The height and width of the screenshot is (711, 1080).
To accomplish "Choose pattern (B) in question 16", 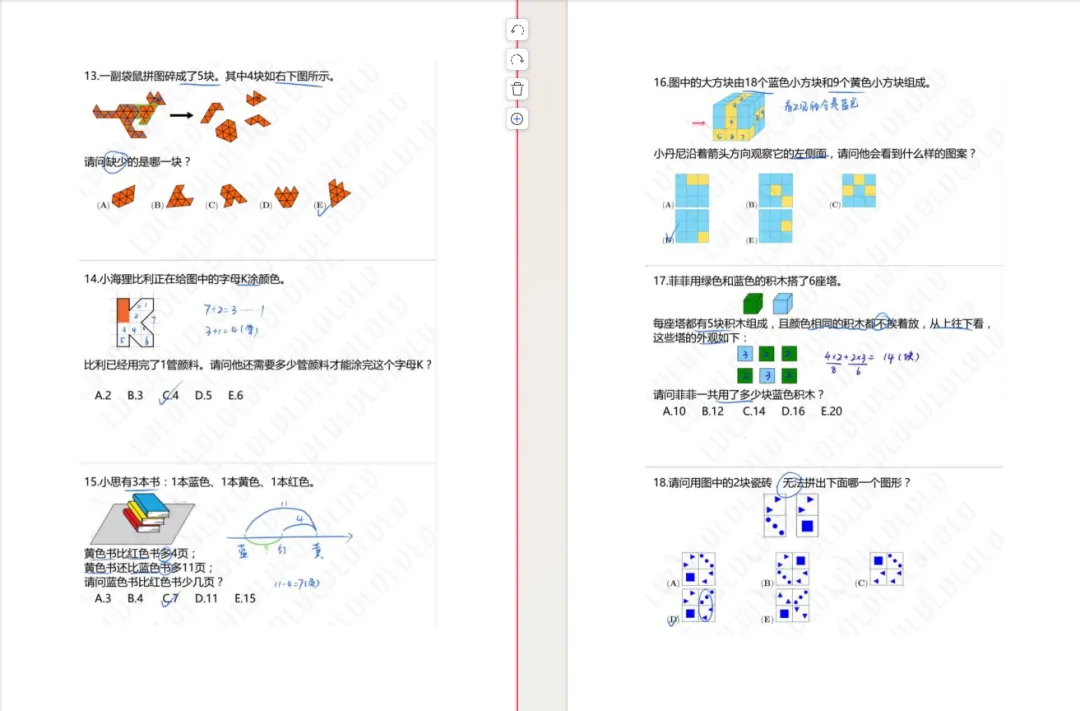I will (x=776, y=191).
